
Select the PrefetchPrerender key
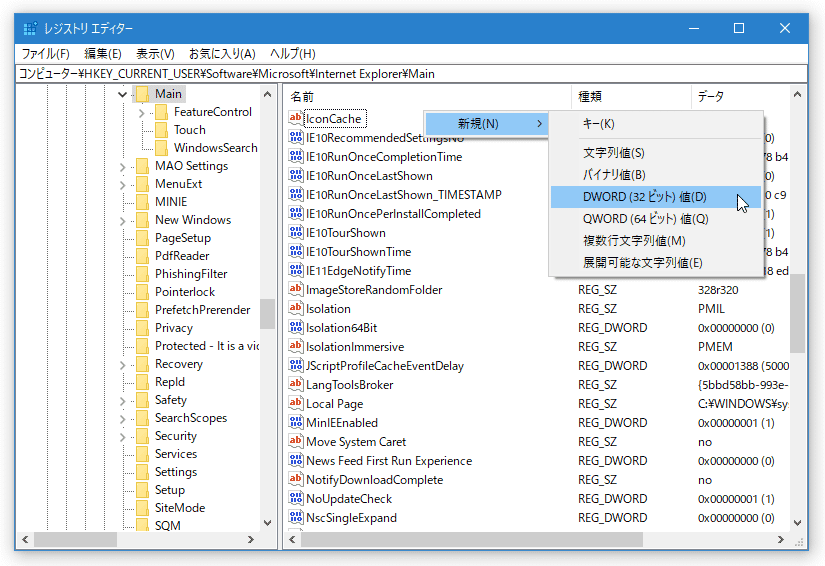(203, 310)
